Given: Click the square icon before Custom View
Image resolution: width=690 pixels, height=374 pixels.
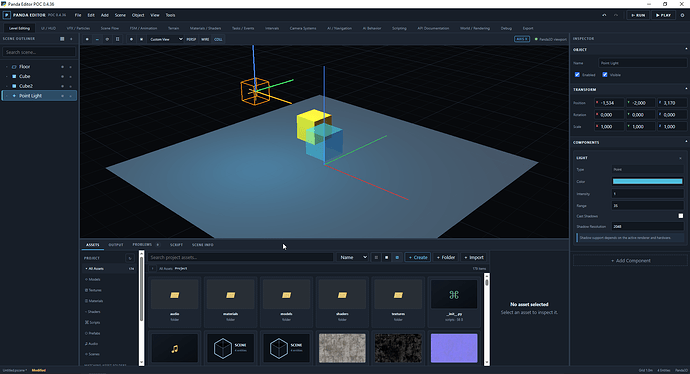Looking at the screenshot, I should tap(141, 39).
